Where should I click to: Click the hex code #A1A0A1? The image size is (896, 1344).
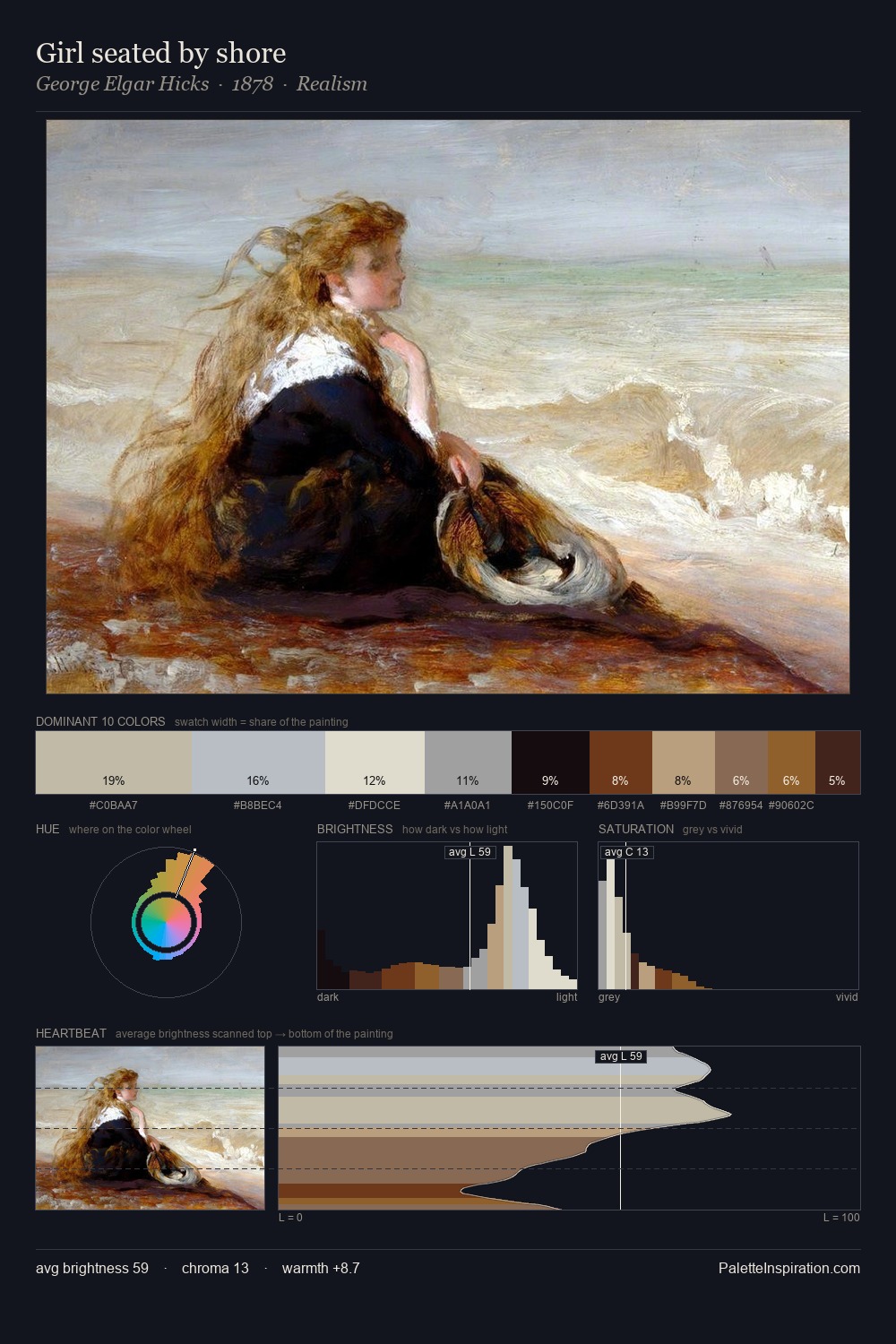(468, 806)
